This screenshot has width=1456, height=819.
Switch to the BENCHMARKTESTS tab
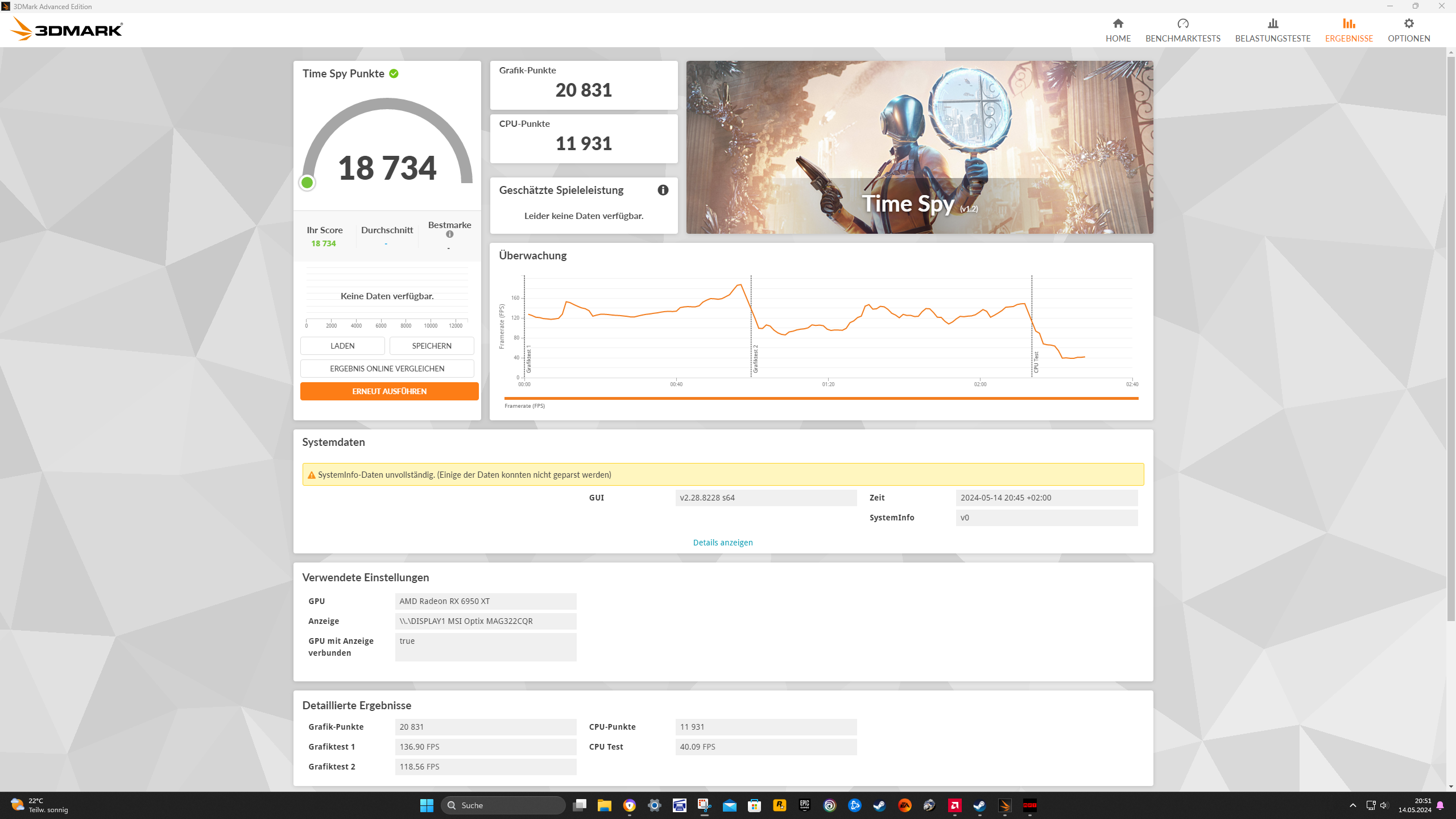1183,30
